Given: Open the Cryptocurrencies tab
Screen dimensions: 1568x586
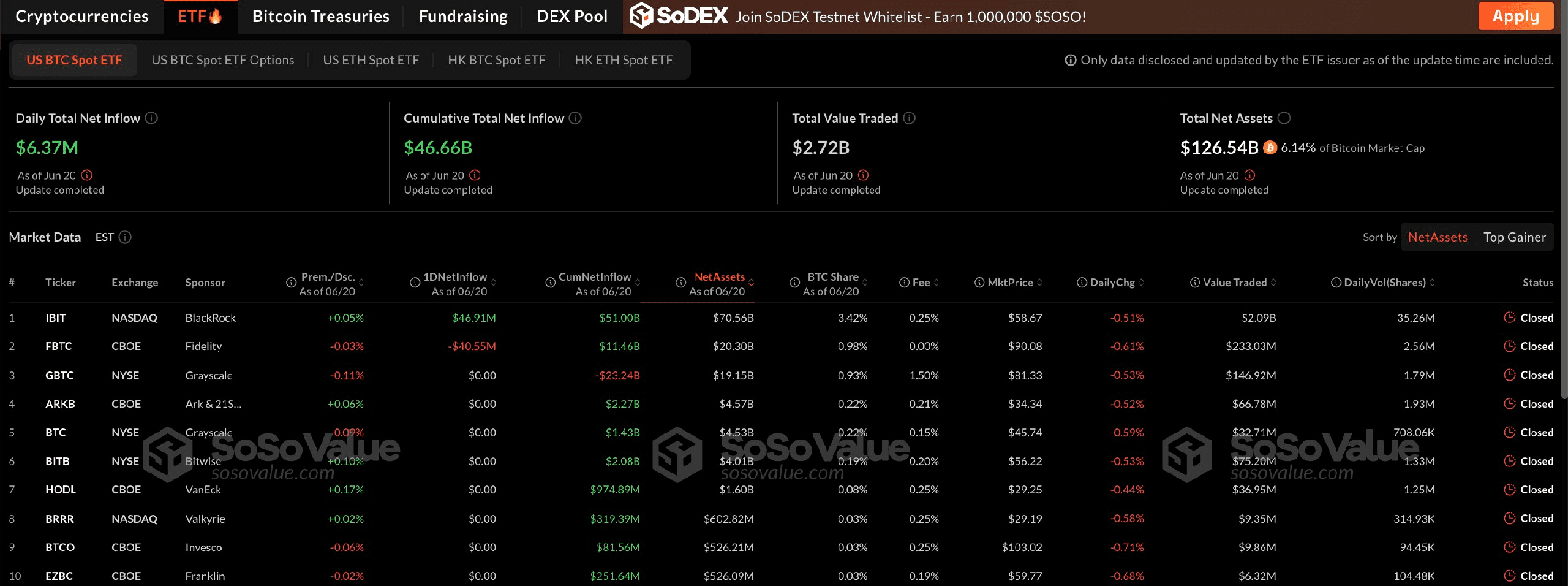Looking at the screenshot, I should (x=81, y=17).
